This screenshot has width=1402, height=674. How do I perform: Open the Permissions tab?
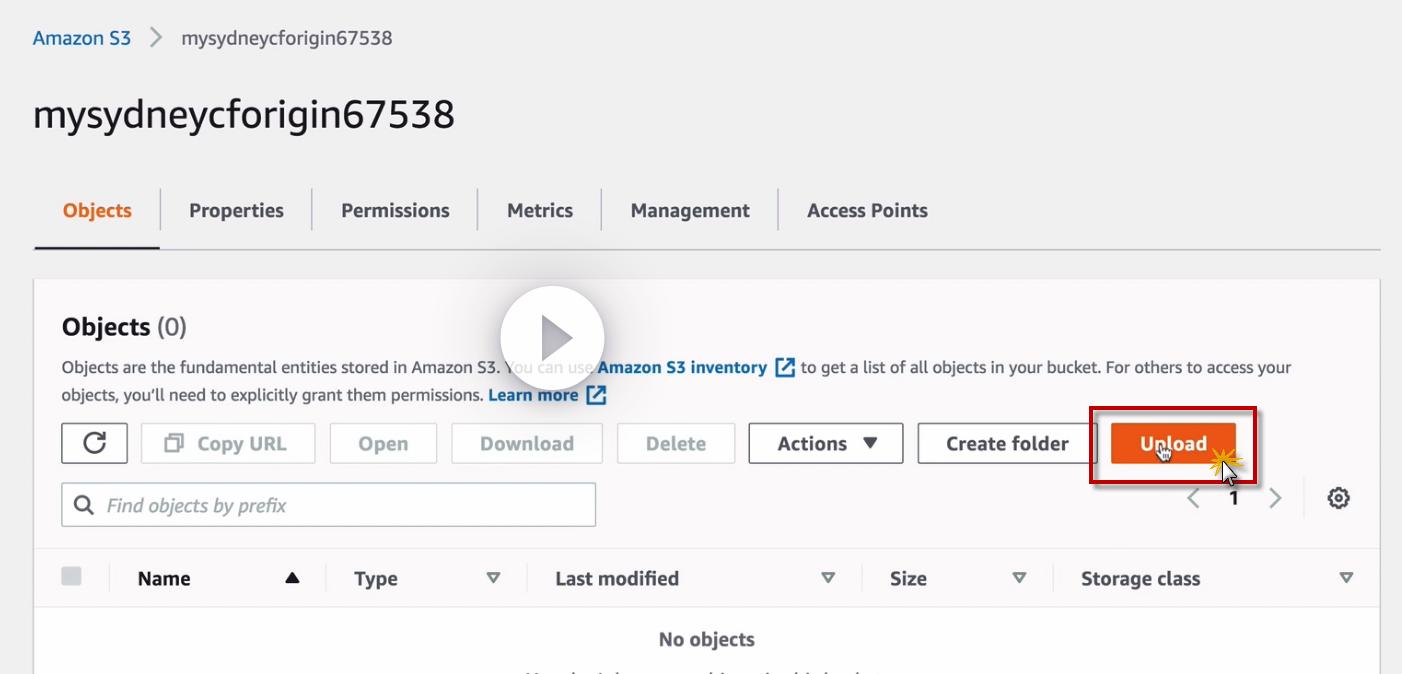point(395,211)
